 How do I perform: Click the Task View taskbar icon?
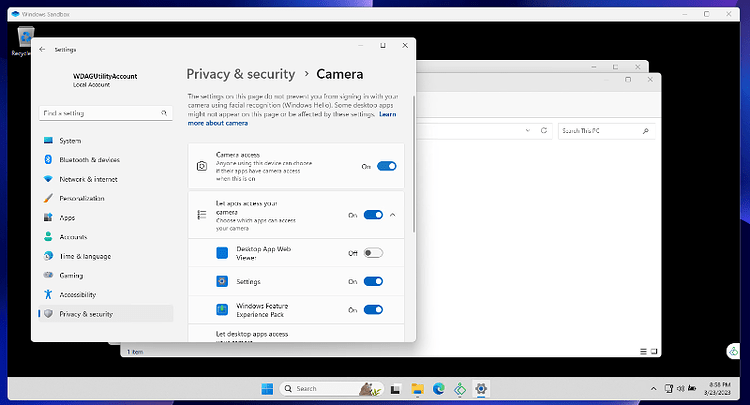pos(395,389)
